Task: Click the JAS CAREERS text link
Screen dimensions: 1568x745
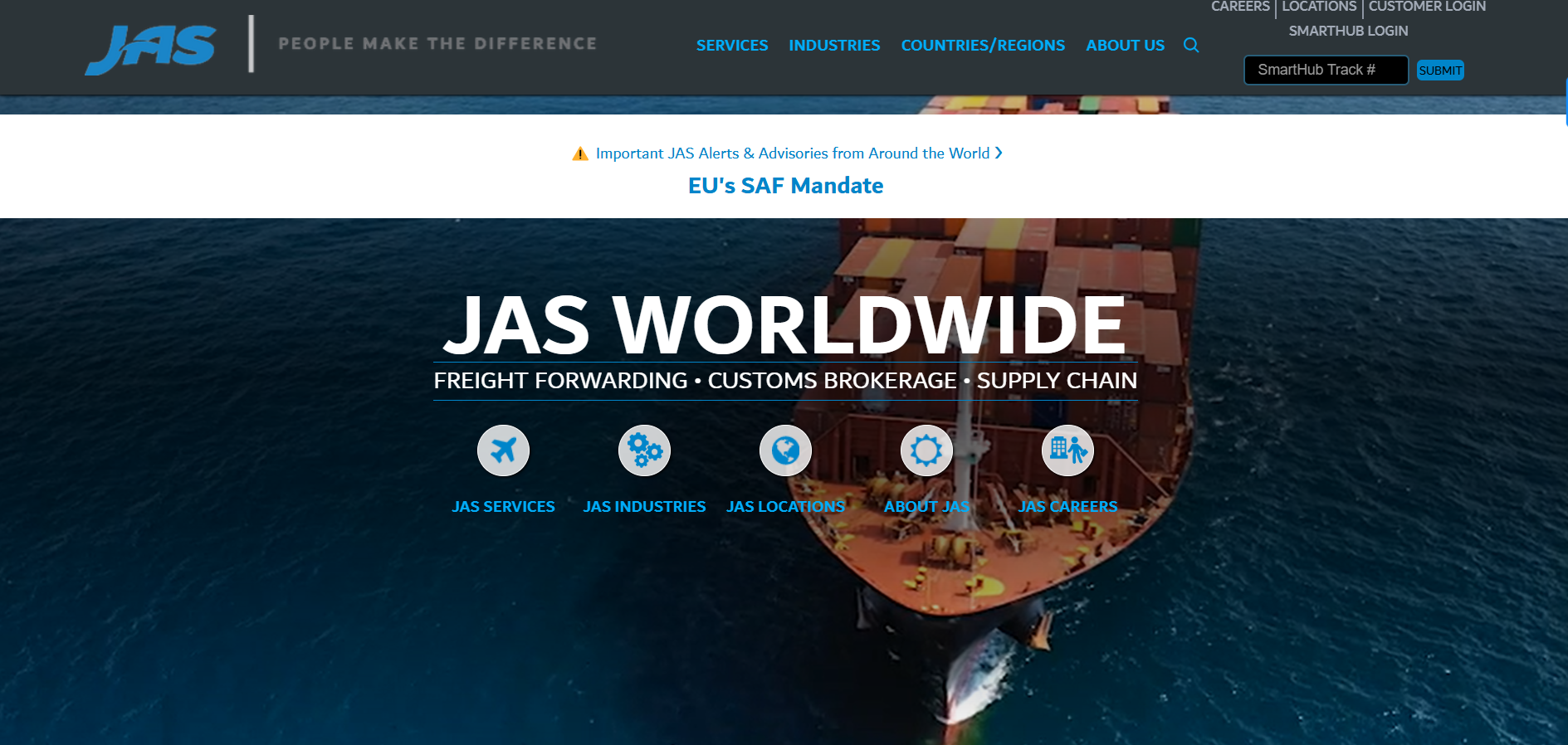Action: point(1067,507)
